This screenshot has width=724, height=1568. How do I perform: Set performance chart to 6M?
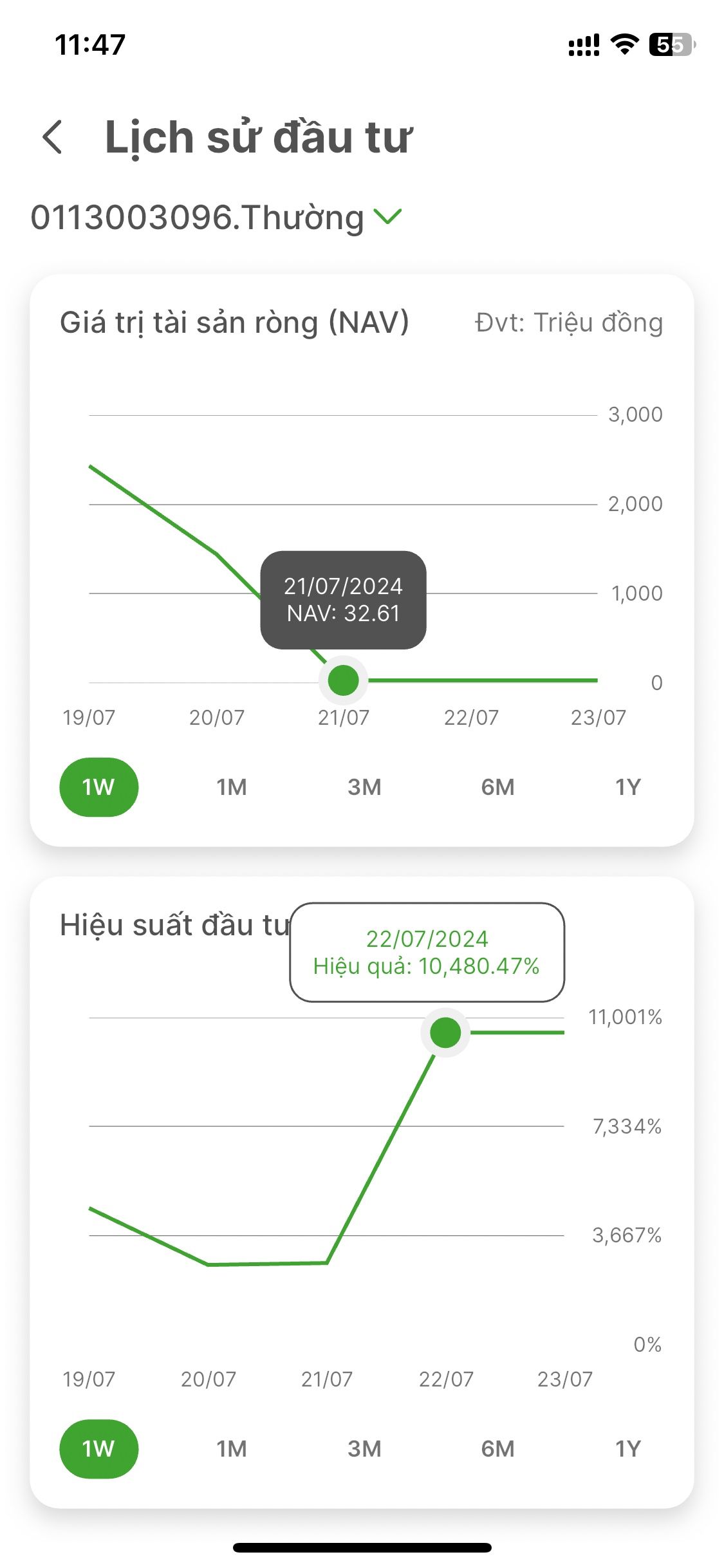(497, 1448)
